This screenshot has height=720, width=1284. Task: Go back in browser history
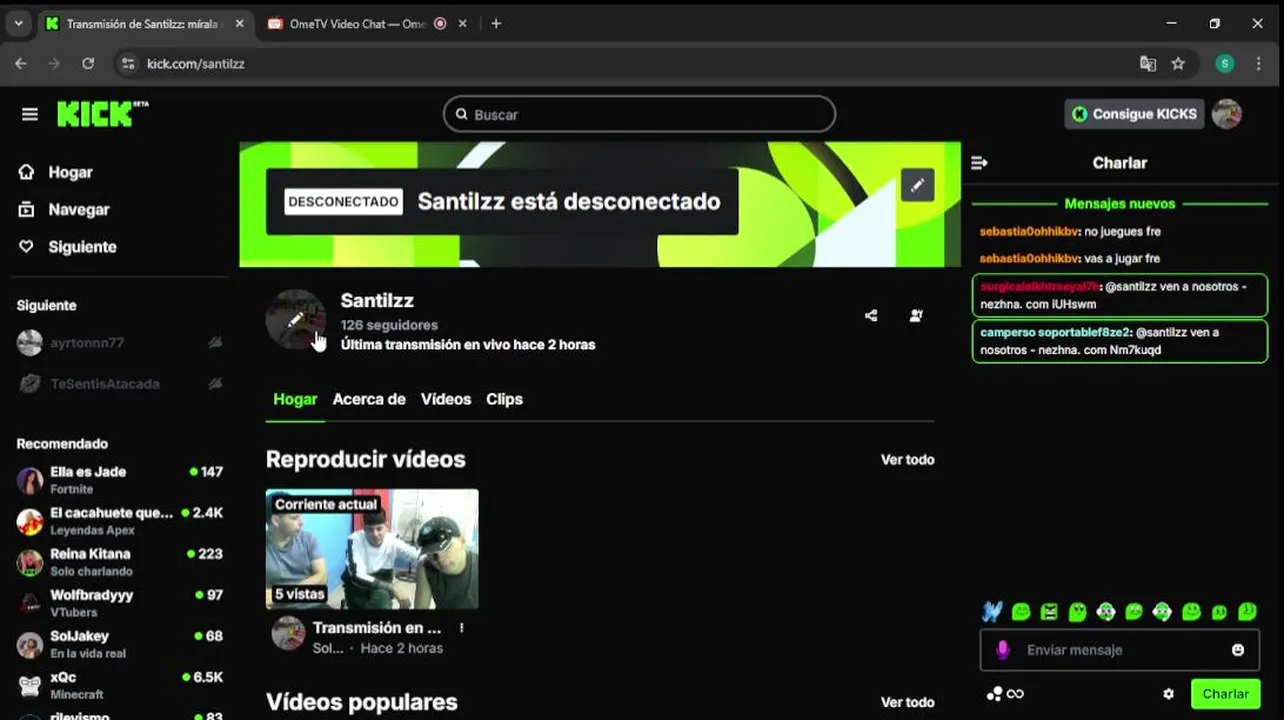pyautogui.click(x=21, y=63)
